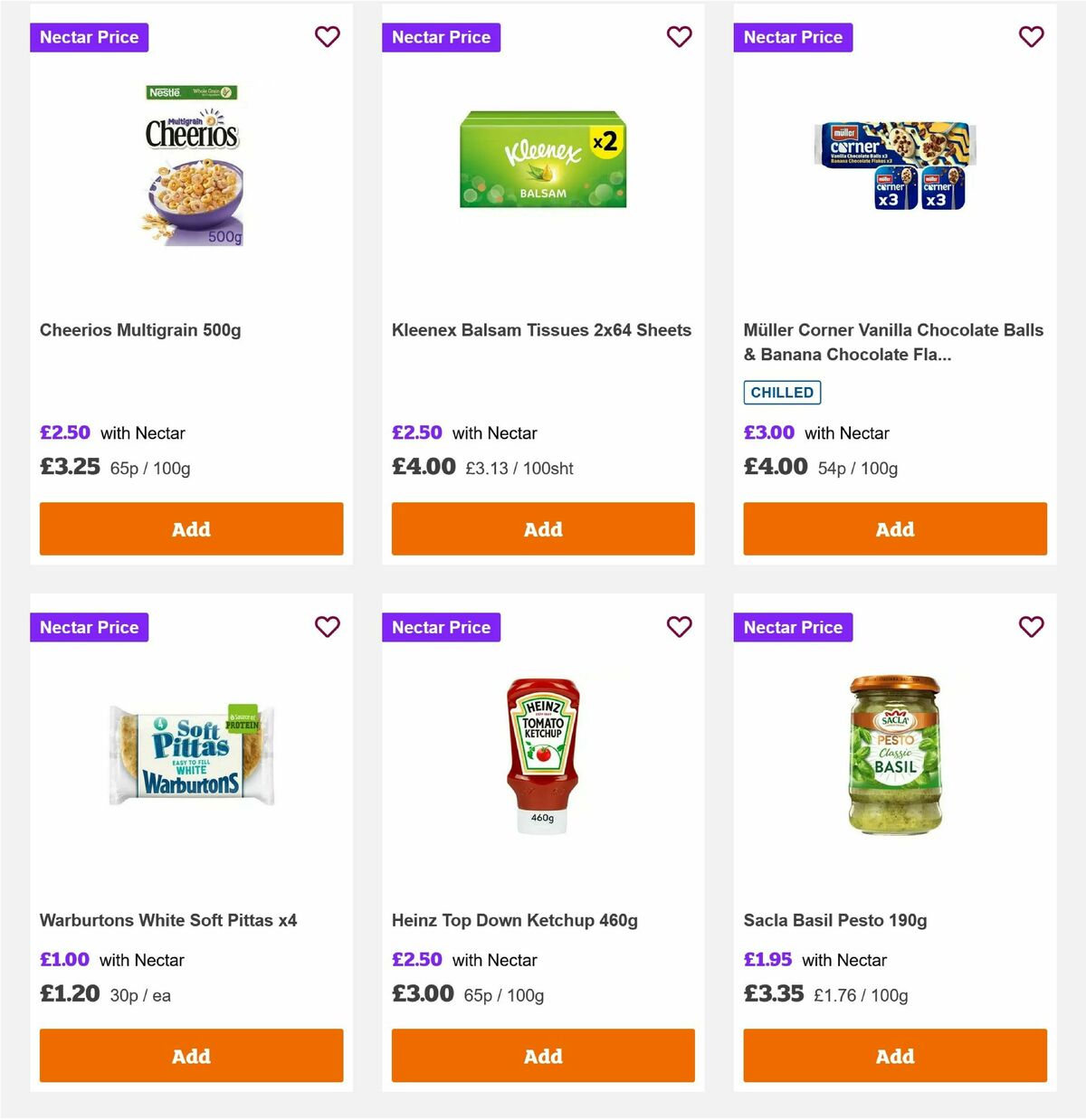1086x1120 pixels.
Task: Select the CHILLED tag on Müller Corner
Action: 782,392
